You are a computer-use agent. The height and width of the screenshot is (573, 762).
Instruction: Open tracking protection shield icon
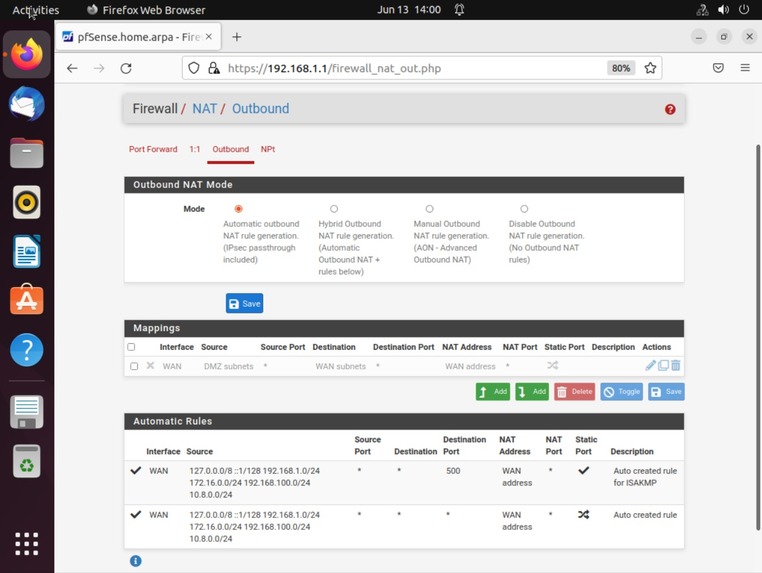click(x=193, y=68)
